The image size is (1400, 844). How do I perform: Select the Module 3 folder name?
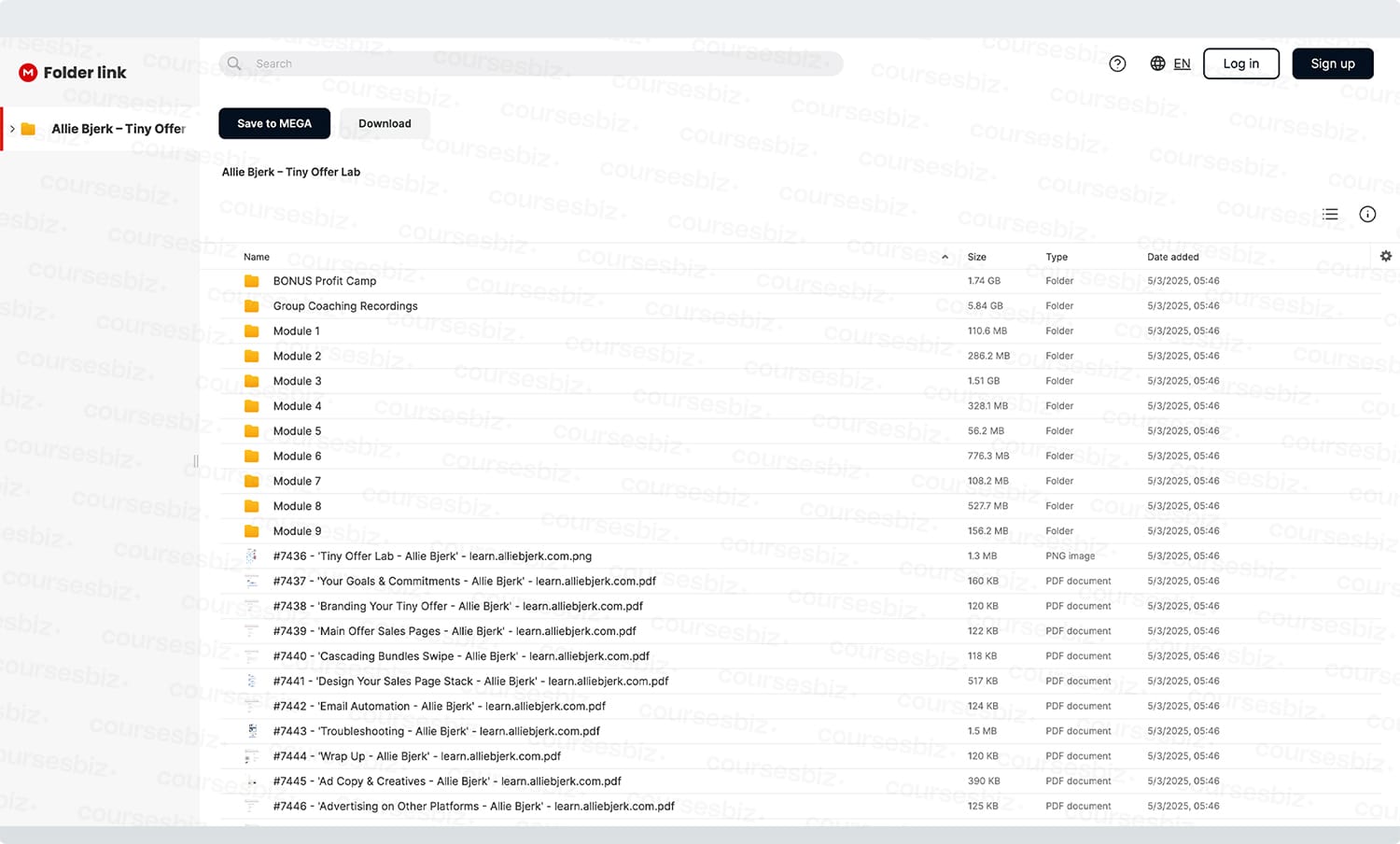297,381
